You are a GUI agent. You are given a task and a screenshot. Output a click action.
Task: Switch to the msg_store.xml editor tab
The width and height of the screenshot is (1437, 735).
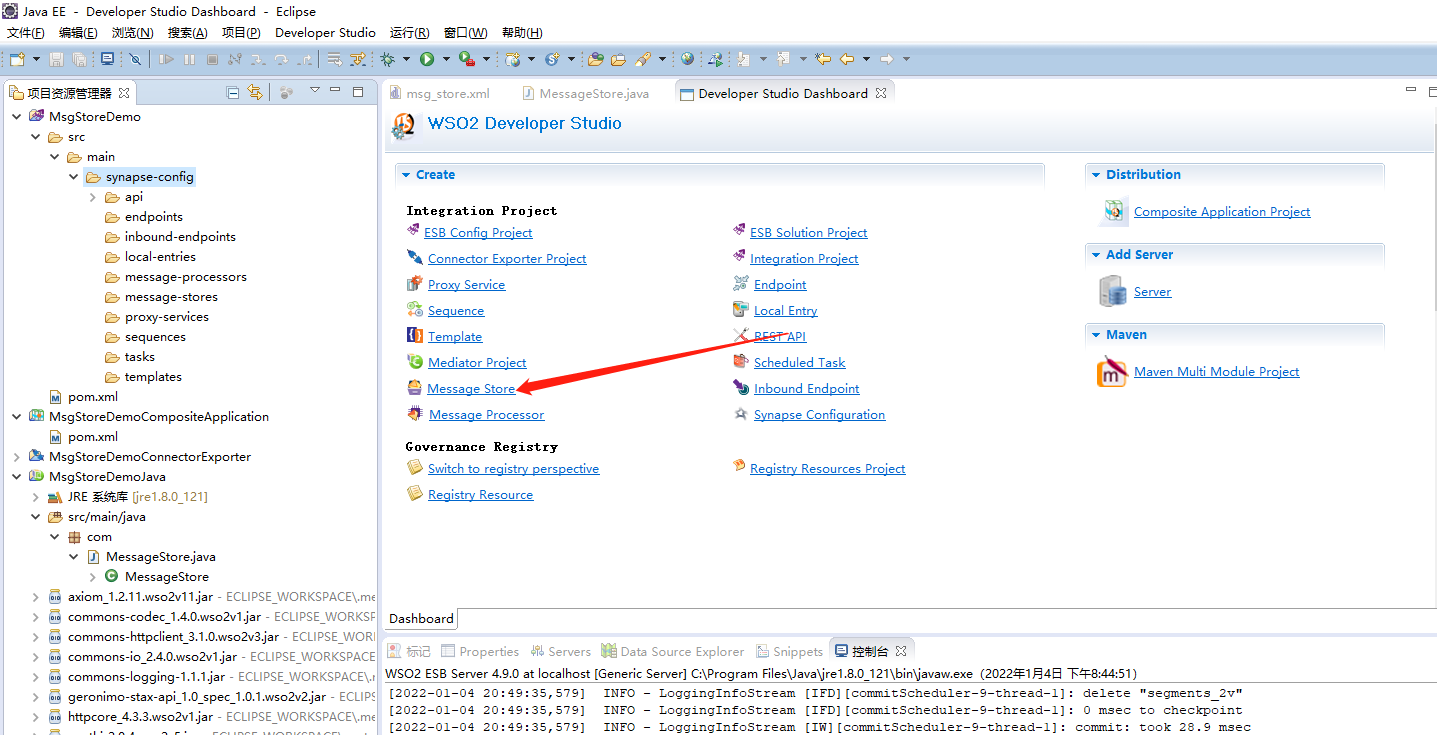(x=439, y=93)
